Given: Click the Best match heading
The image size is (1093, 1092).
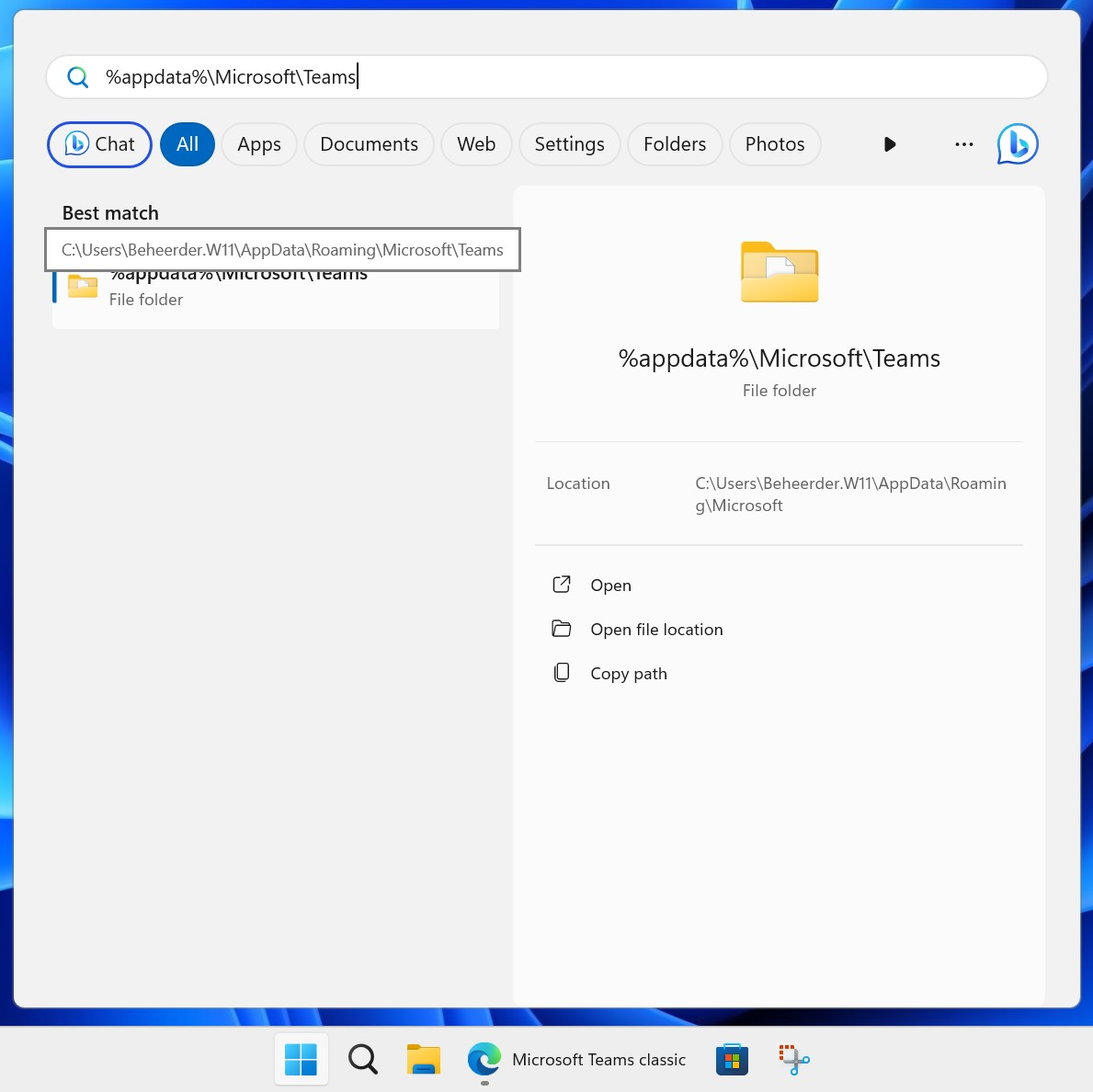Looking at the screenshot, I should [110, 213].
